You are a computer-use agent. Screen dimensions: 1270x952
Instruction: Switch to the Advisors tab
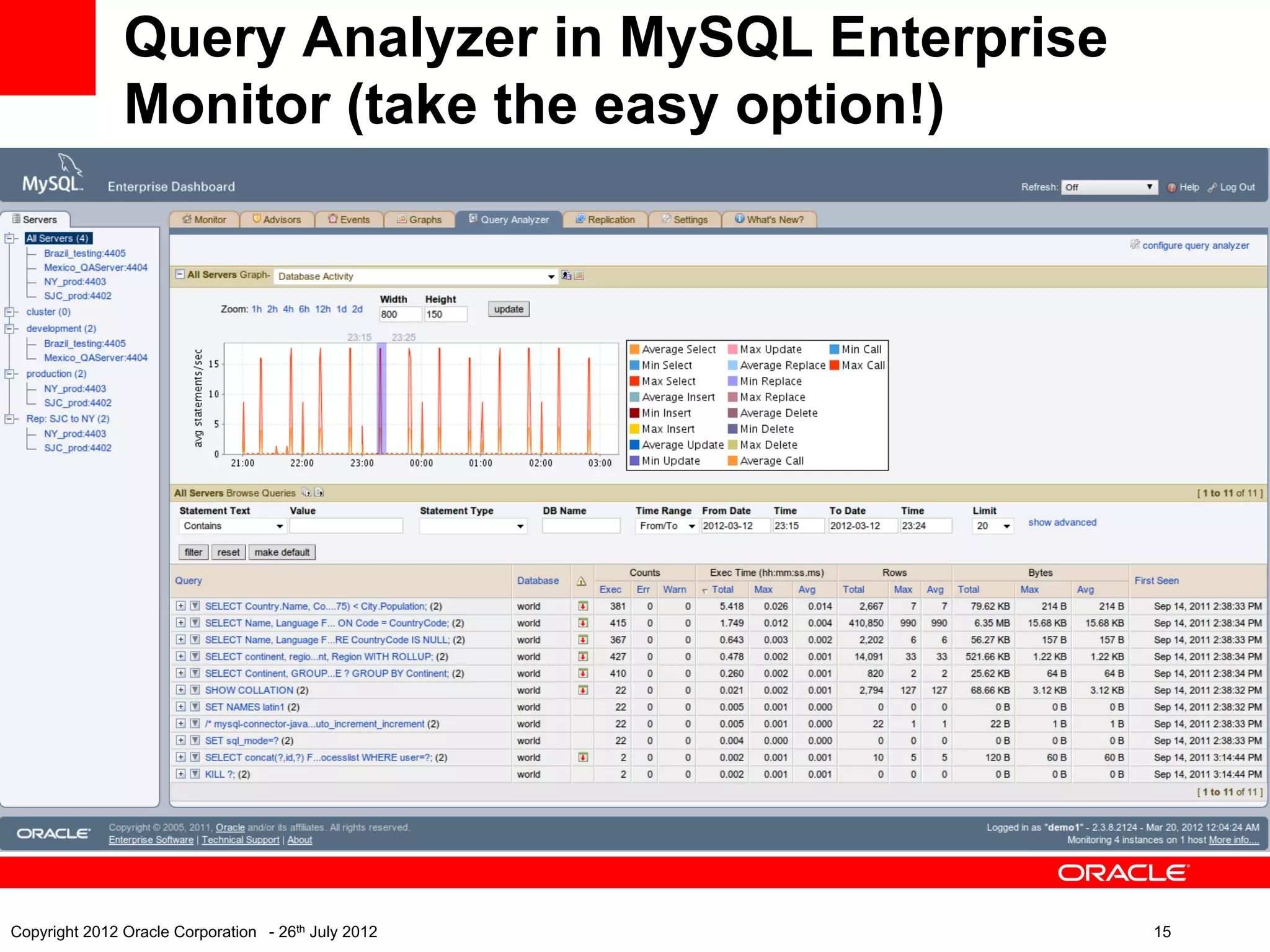pos(277,219)
